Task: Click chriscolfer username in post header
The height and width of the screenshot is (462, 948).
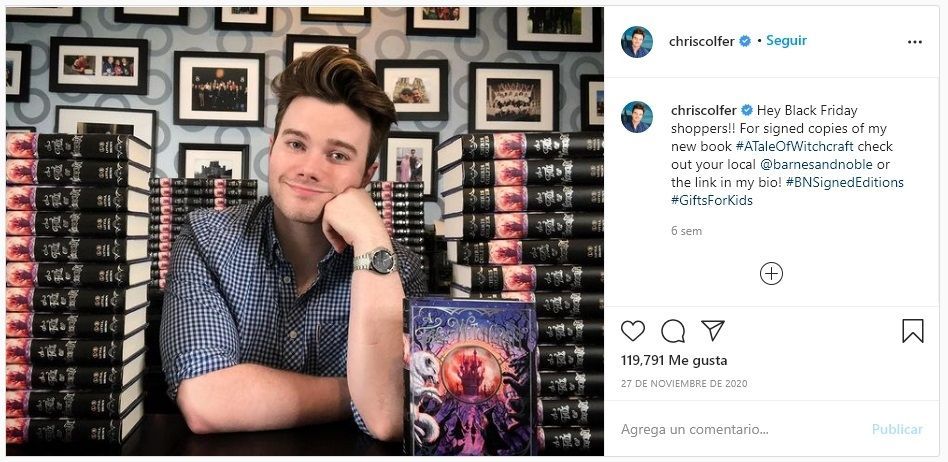Action: [x=701, y=41]
